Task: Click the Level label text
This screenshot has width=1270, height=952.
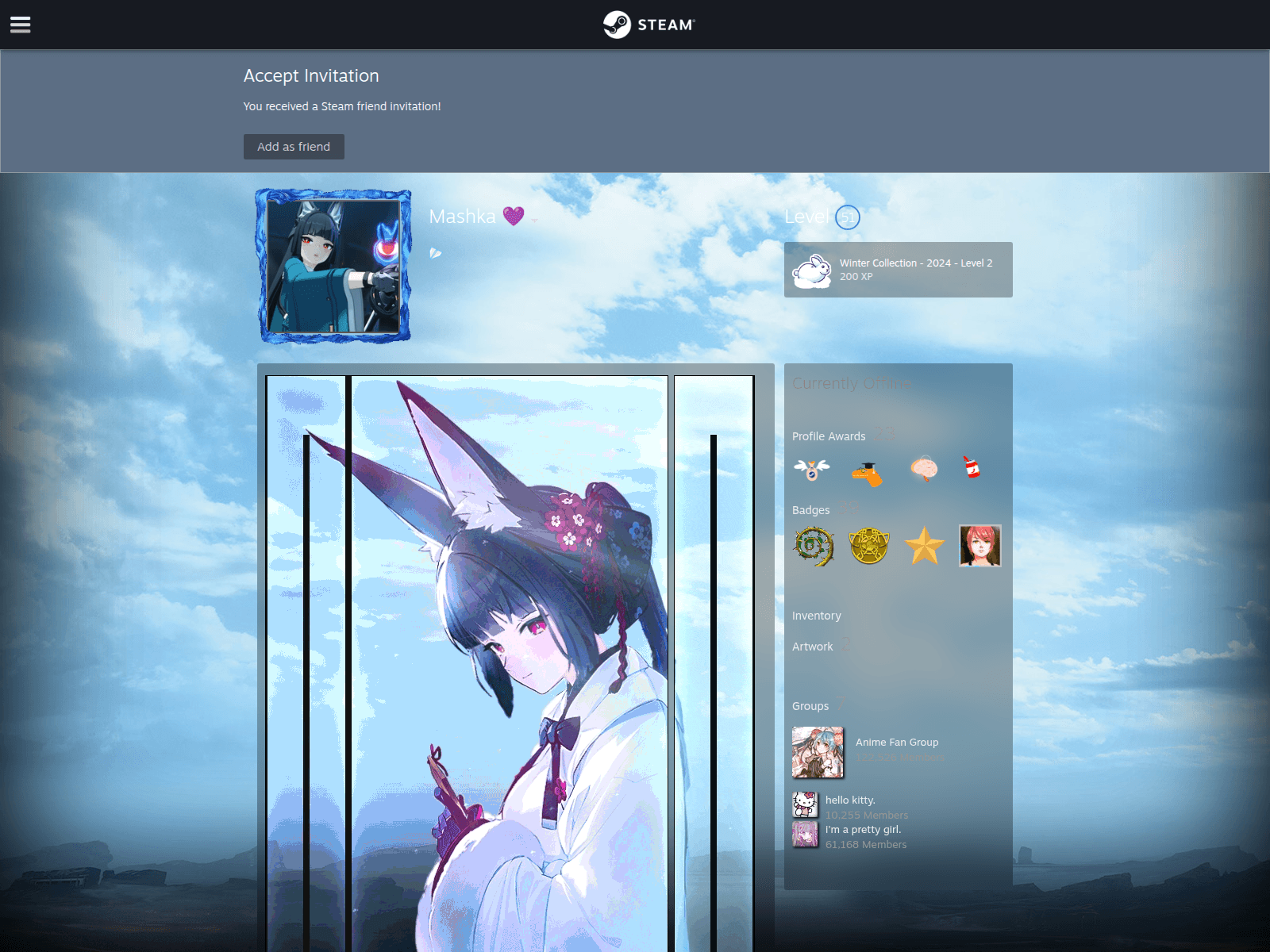Action: point(807,217)
